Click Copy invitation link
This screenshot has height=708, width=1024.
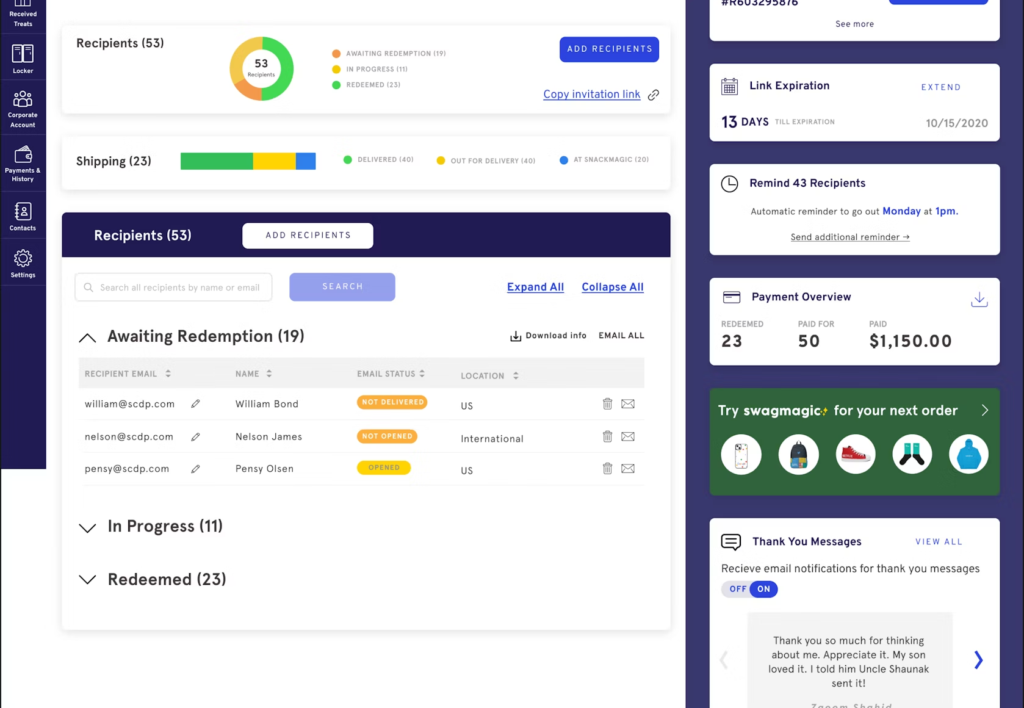[591, 94]
